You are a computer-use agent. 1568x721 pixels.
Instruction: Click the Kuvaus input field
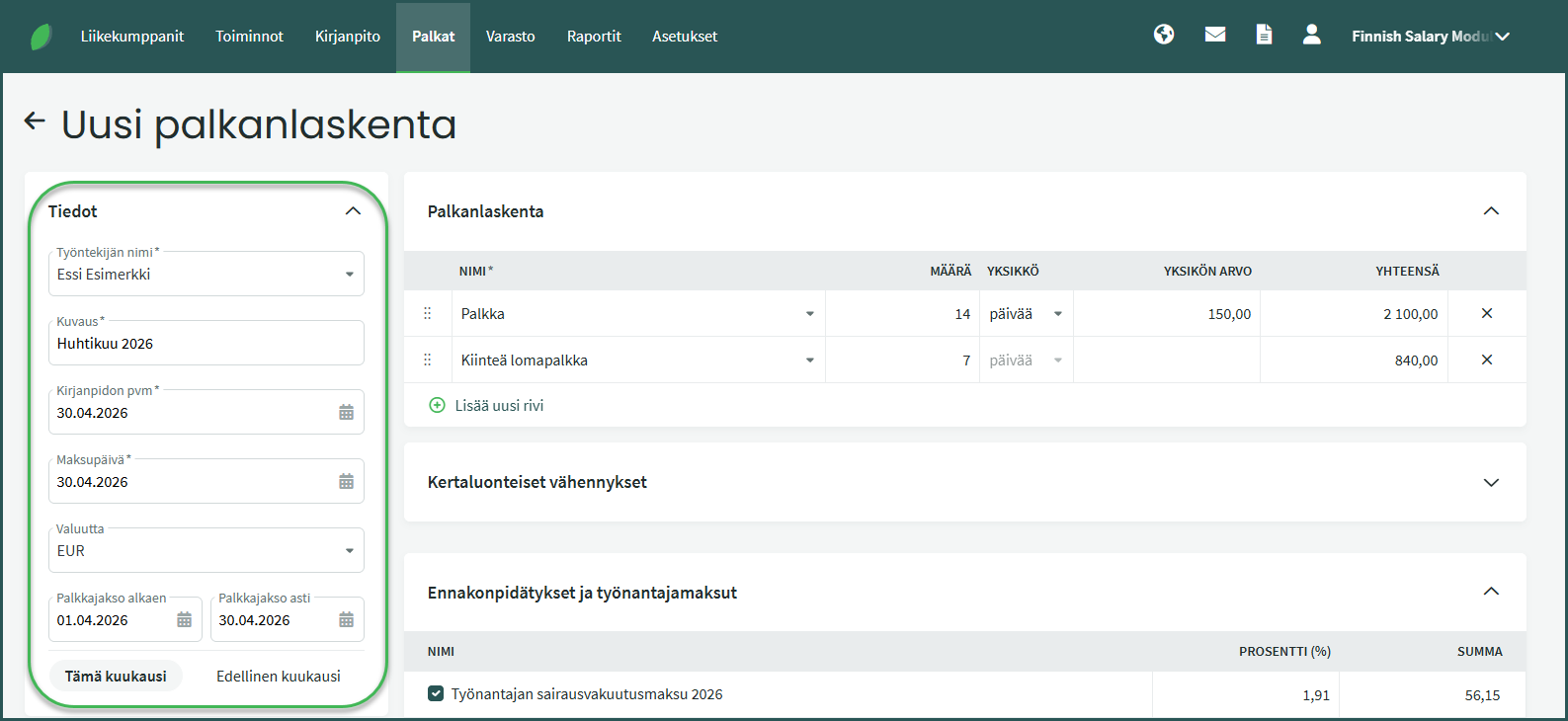pyautogui.click(x=206, y=344)
